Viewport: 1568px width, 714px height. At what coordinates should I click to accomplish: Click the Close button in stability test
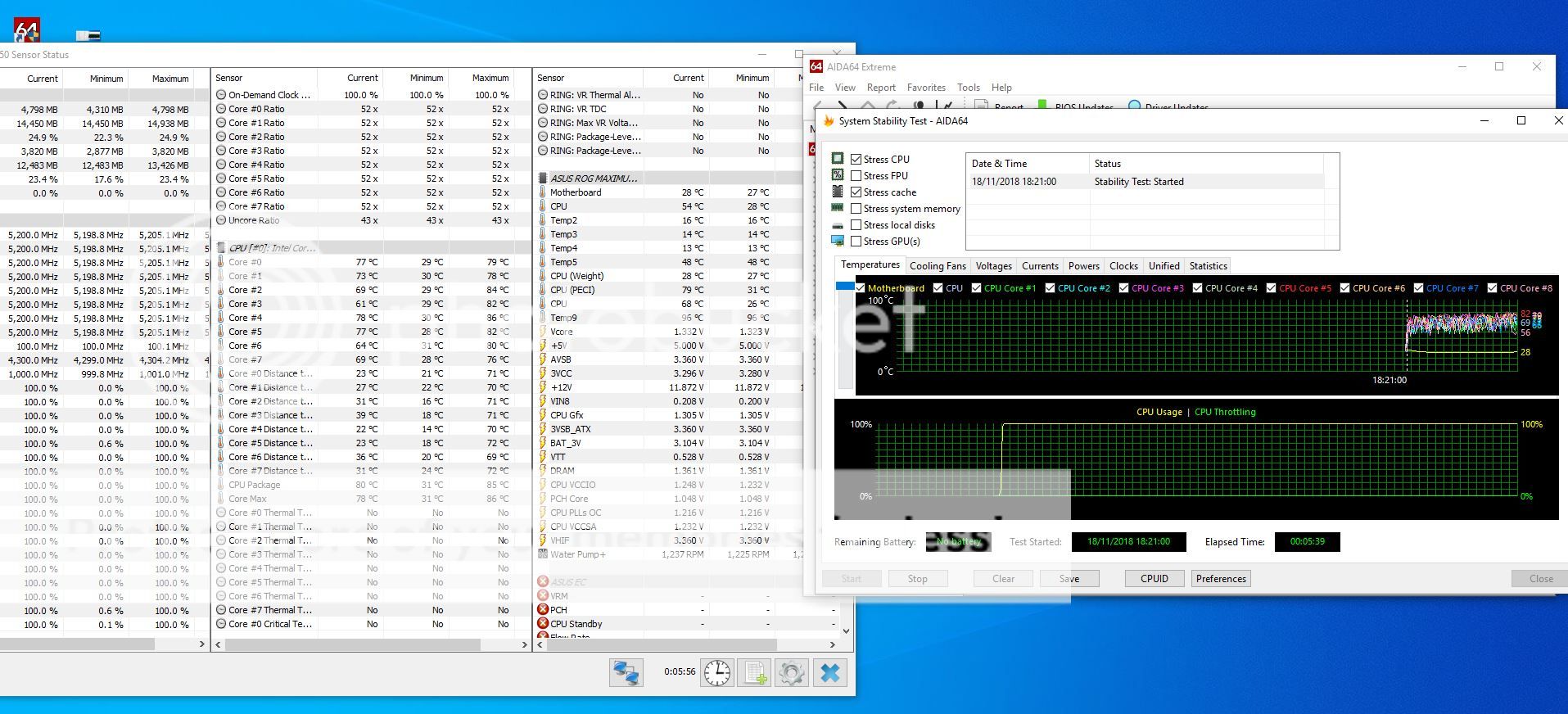[1540, 578]
